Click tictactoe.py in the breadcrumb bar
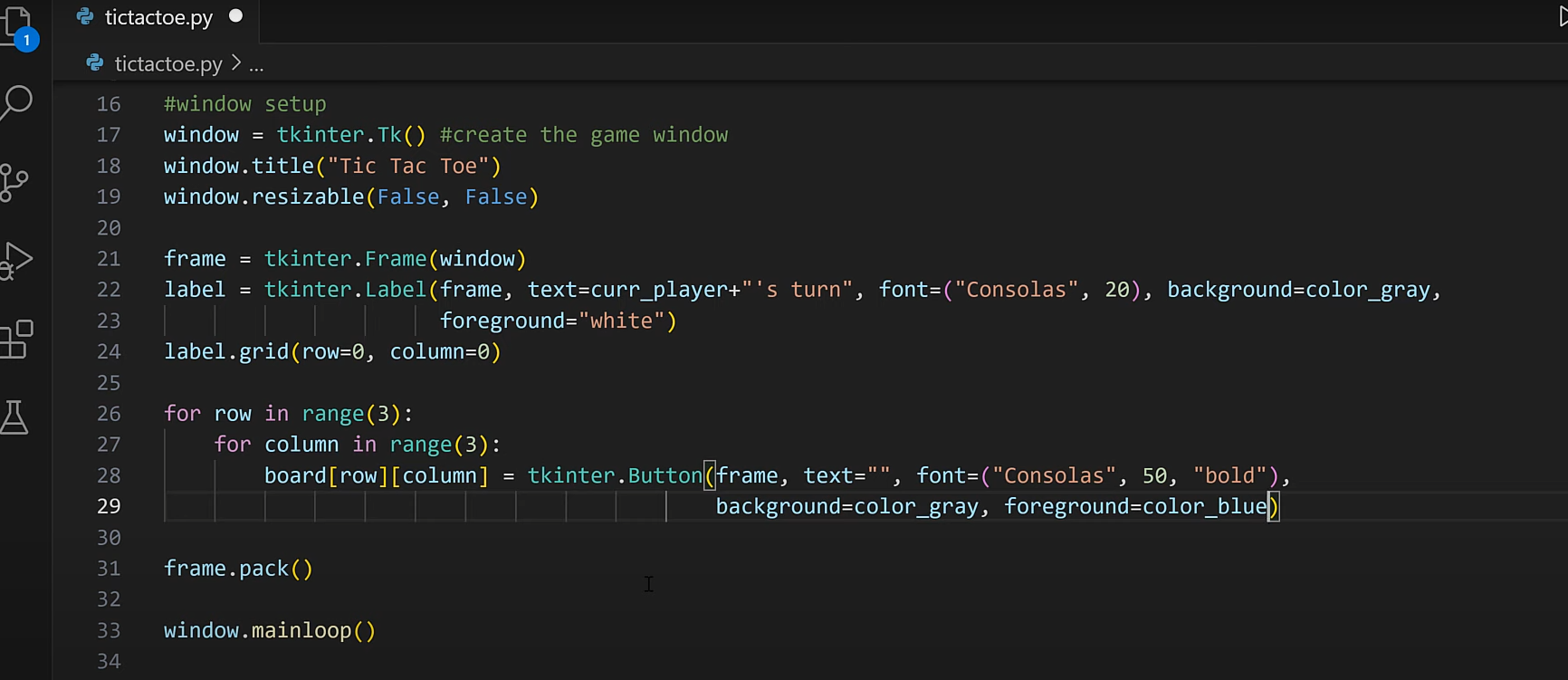This screenshot has width=1568, height=680. pyautogui.click(x=168, y=64)
